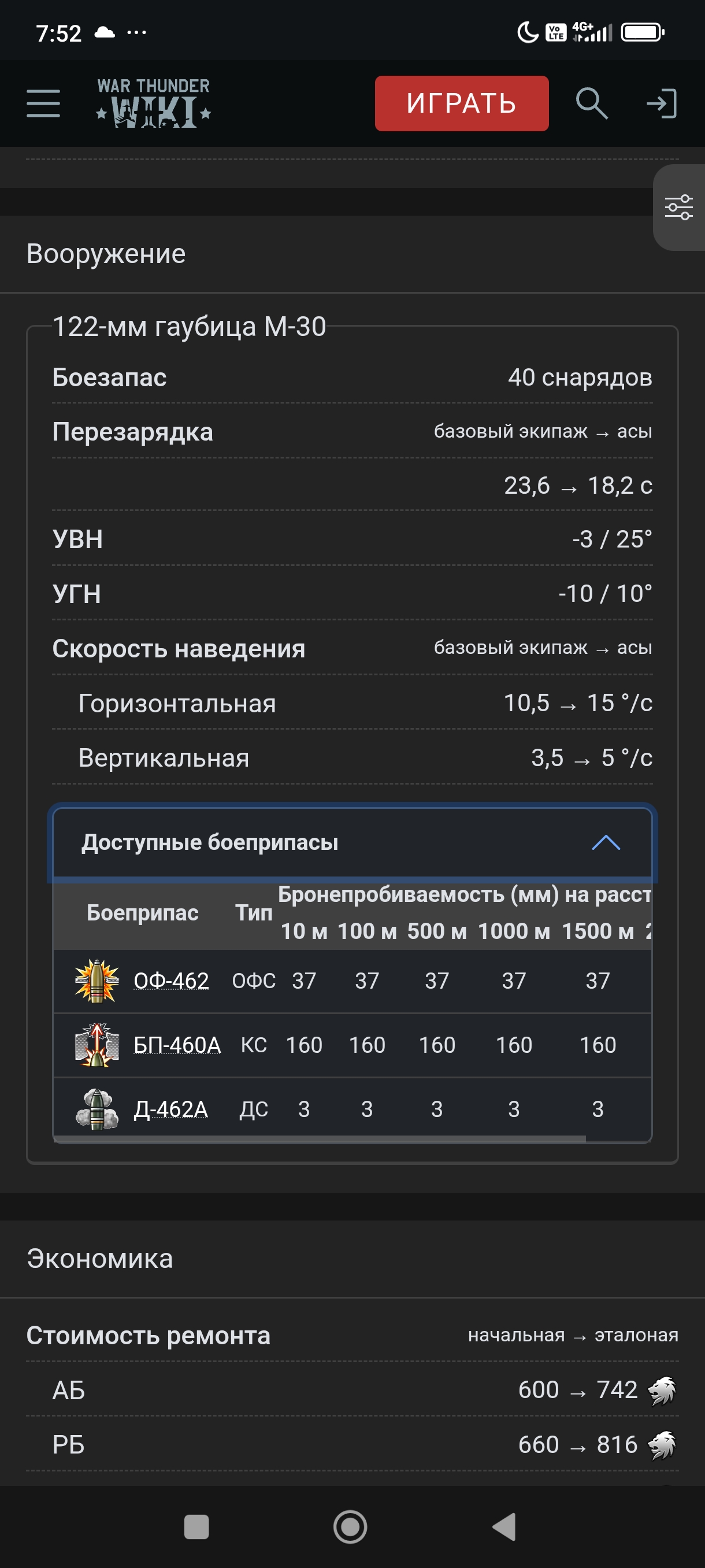Open the search magnifier icon

click(x=591, y=103)
